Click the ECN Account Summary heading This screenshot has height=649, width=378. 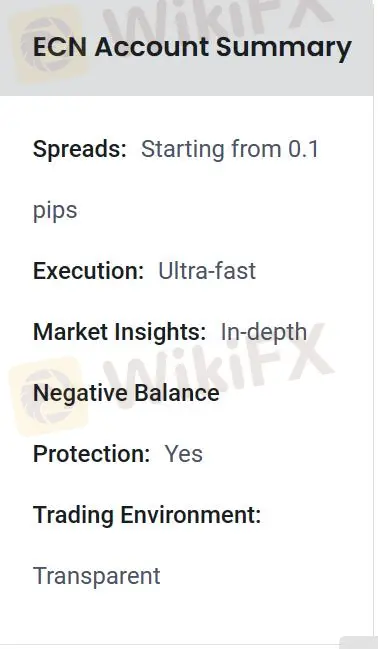192,47
